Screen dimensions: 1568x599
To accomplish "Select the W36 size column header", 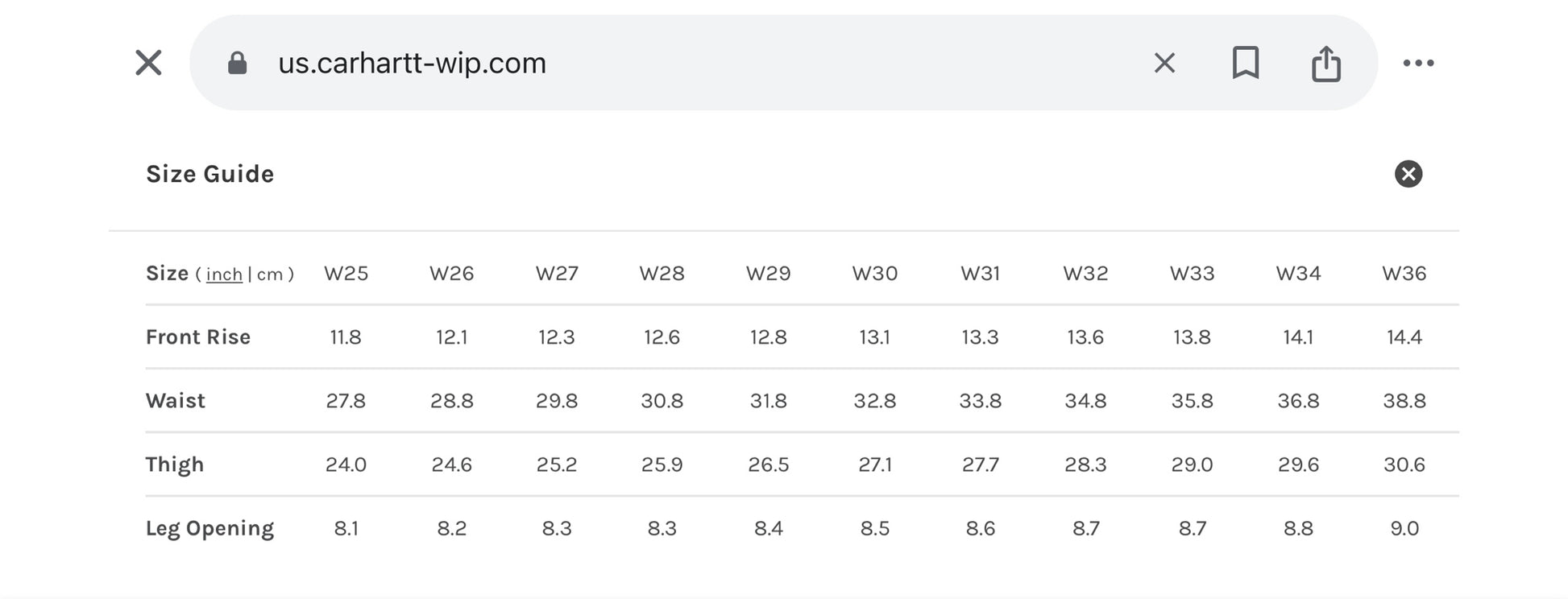I will [x=1404, y=274].
